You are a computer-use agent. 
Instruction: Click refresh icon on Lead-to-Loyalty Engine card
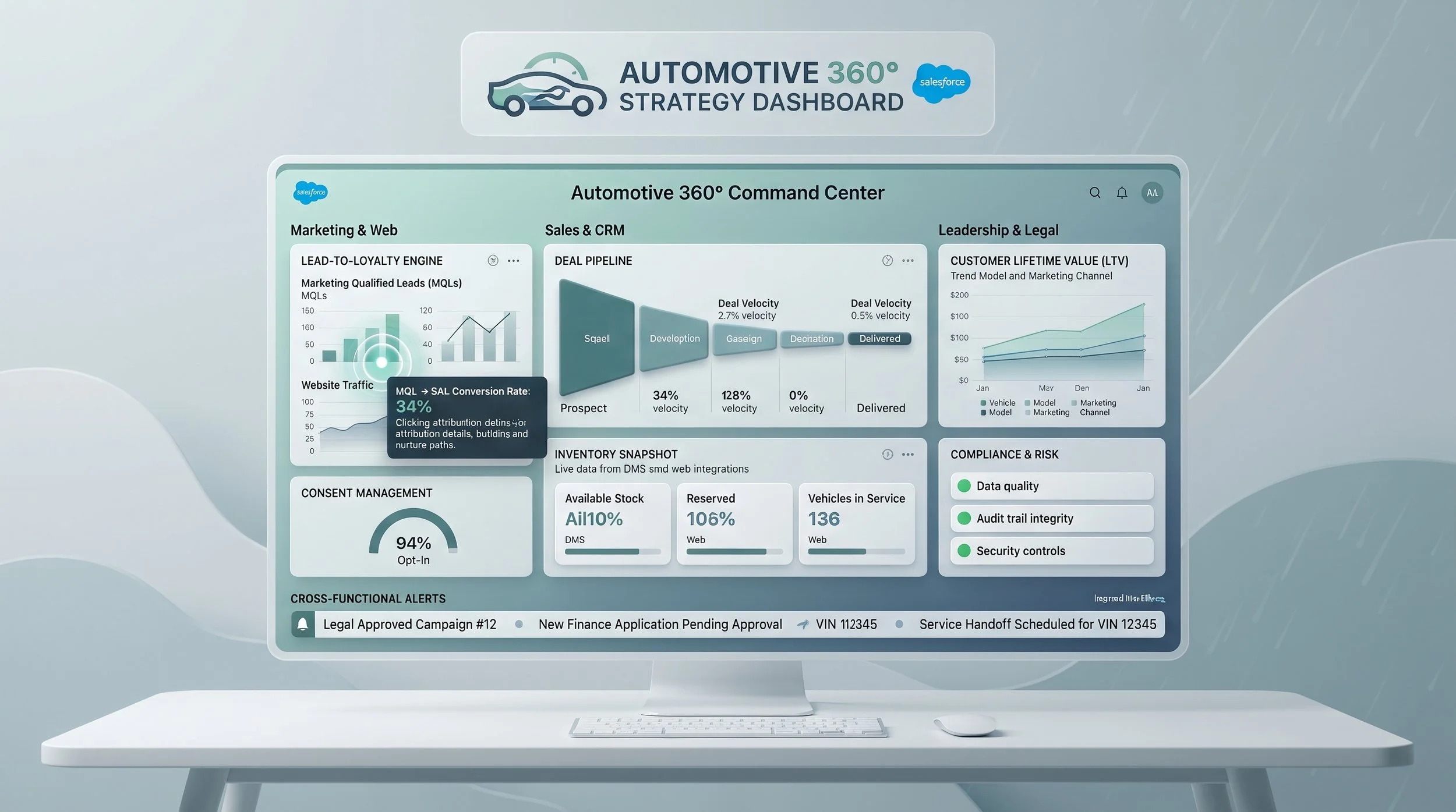pos(493,260)
